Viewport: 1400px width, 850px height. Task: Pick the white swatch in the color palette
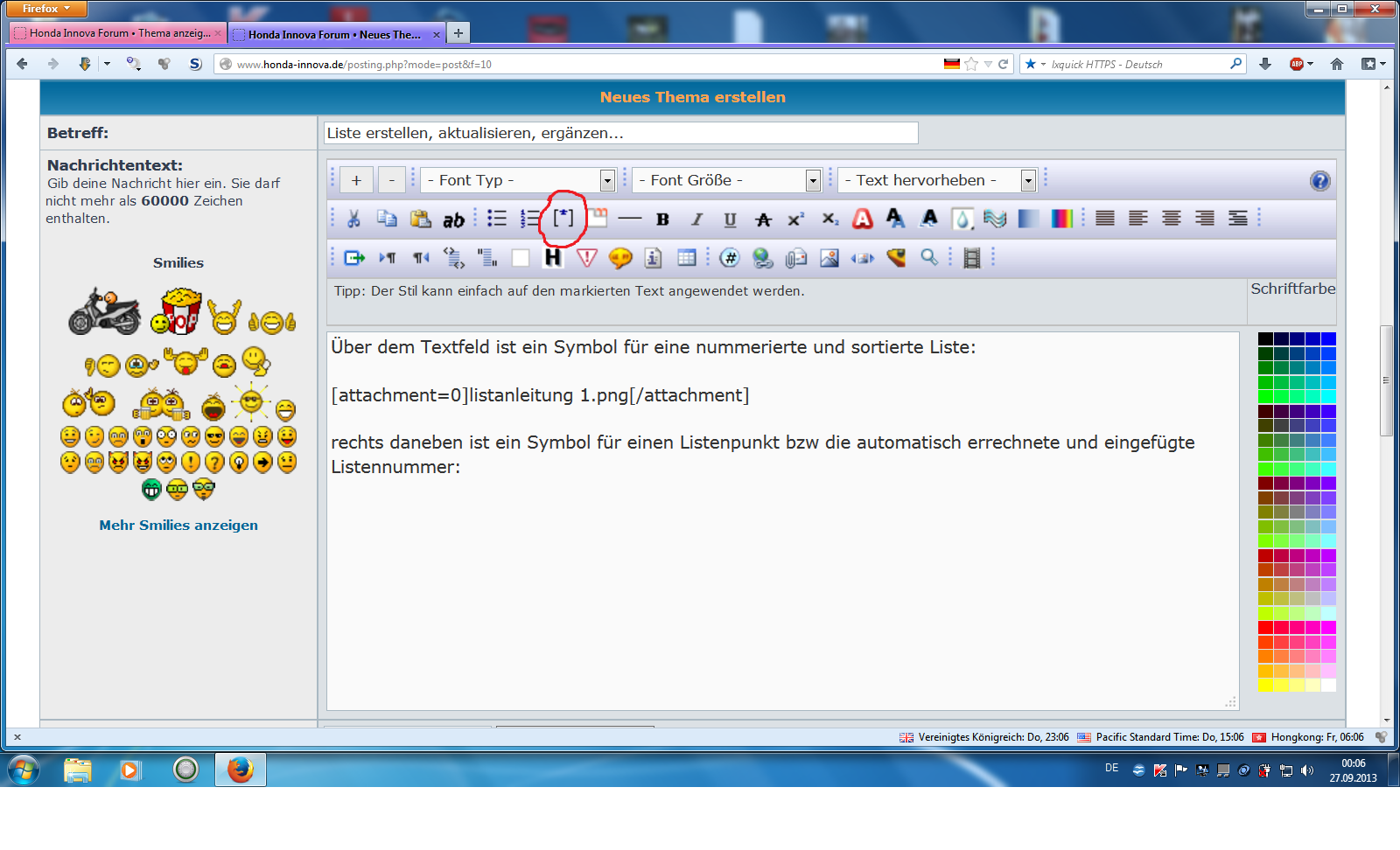pyautogui.click(x=1328, y=685)
